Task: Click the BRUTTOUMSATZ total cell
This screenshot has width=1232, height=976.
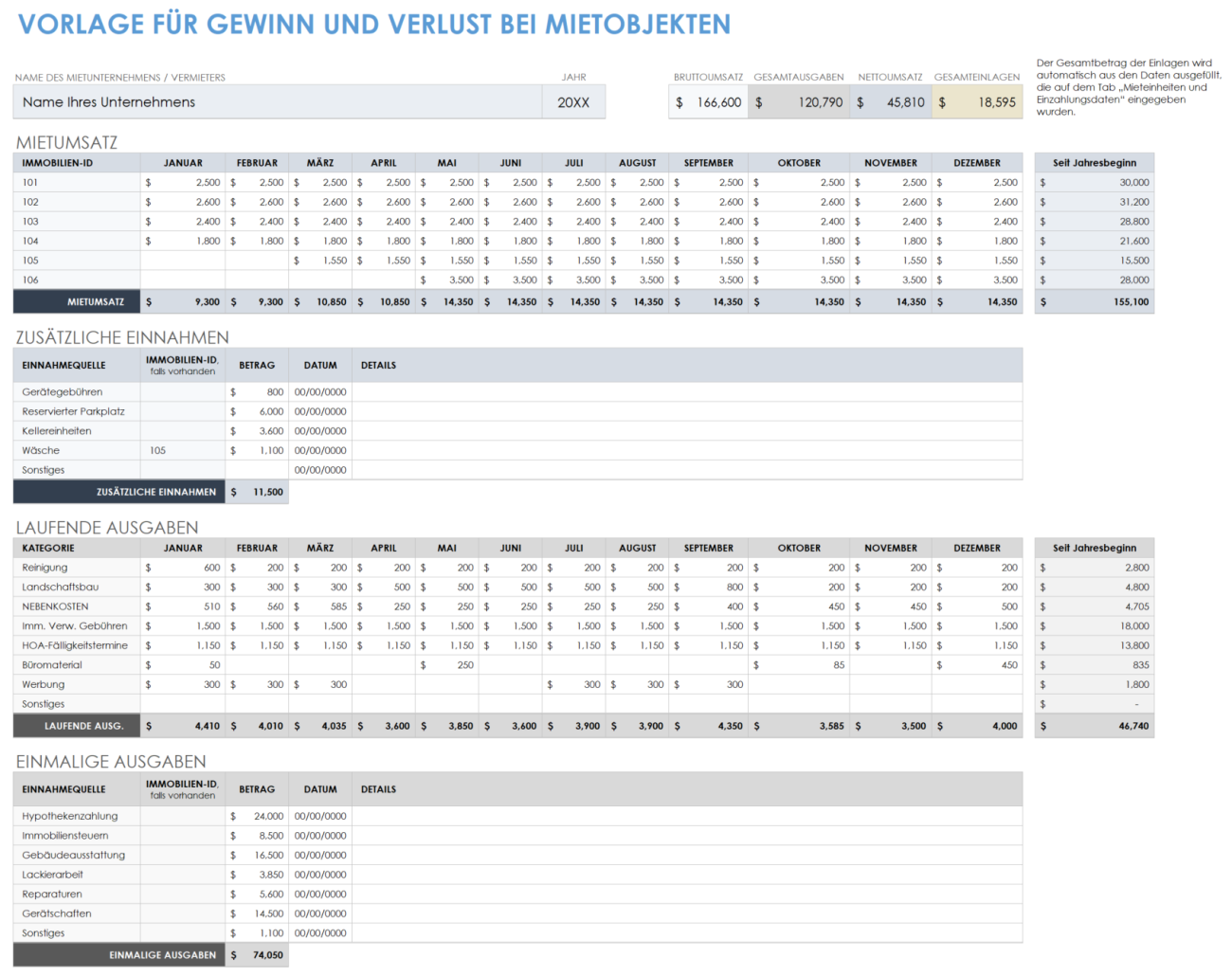Action: [x=707, y=101]
